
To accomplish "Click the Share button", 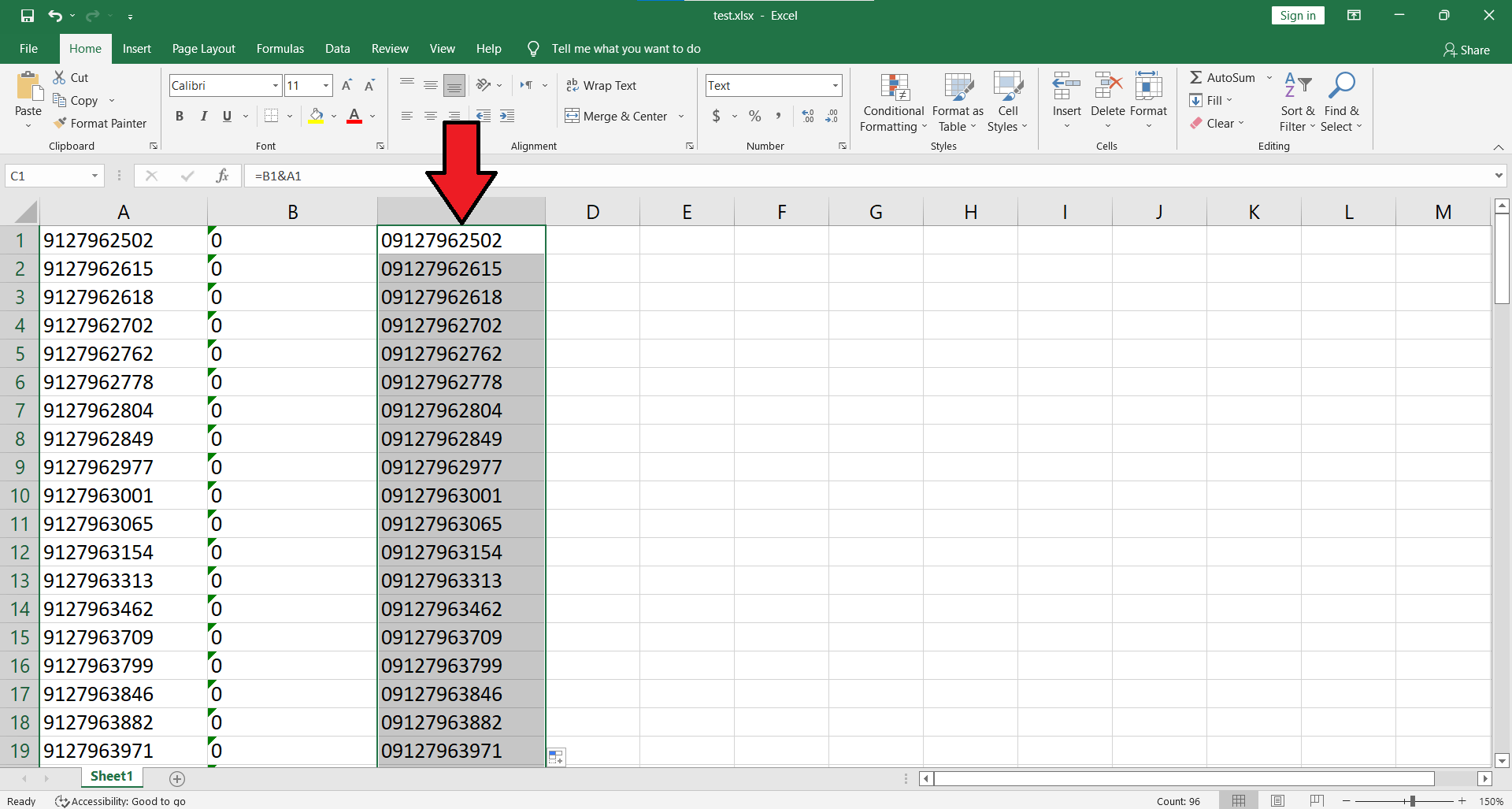I will pyautogui.click(x=1466, y=50).
